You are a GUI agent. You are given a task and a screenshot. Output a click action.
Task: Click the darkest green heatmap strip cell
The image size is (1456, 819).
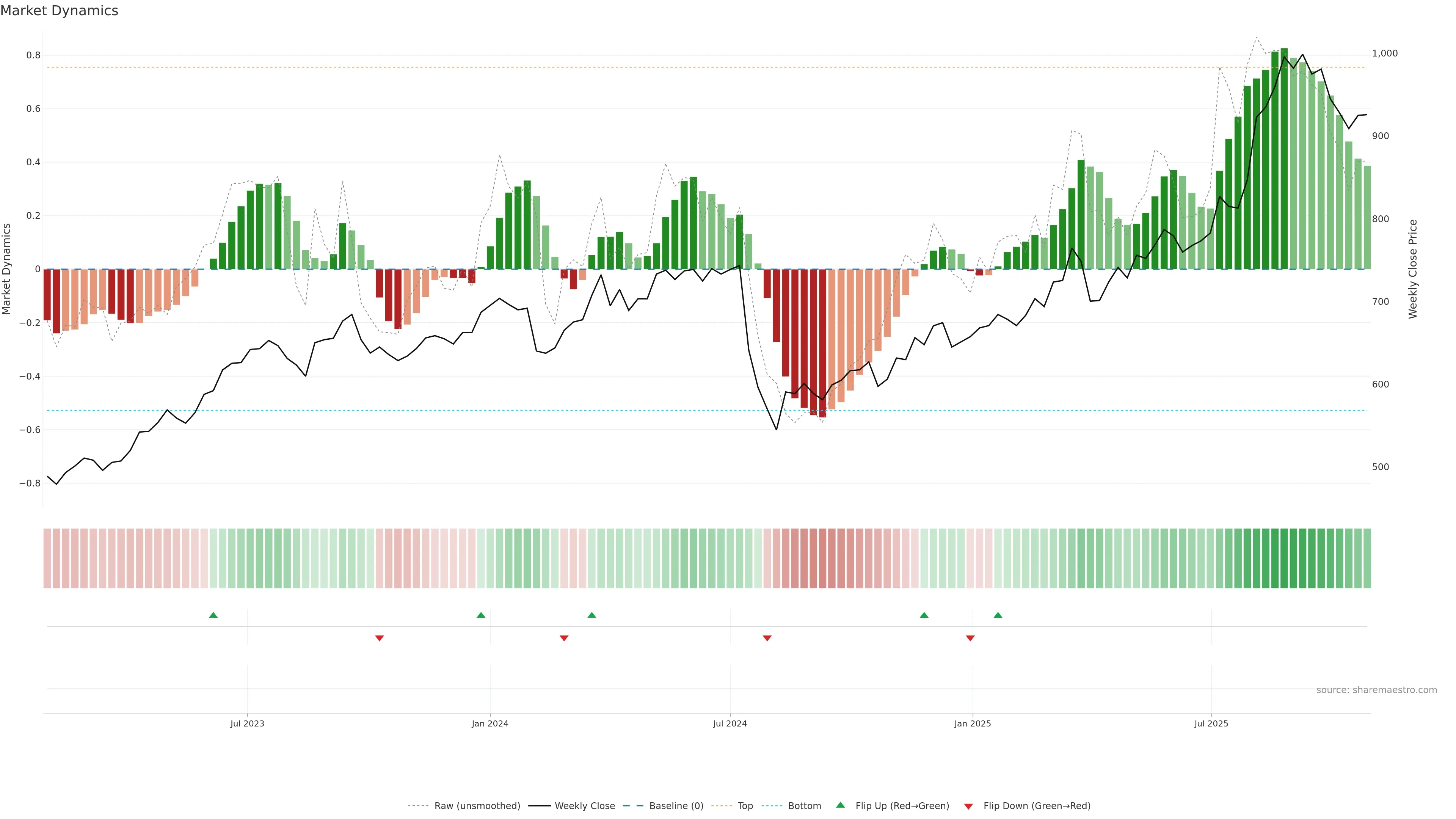coord(1284,559)
